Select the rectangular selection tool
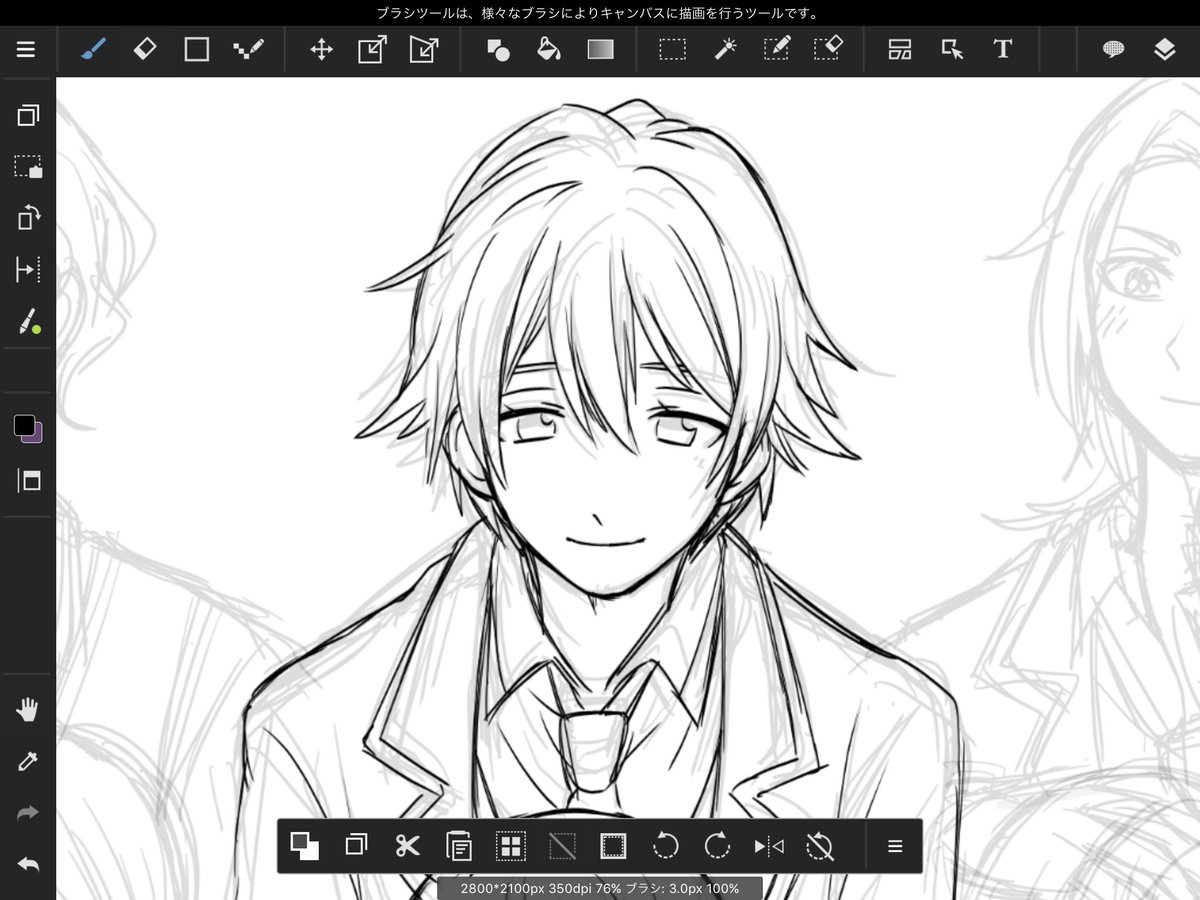Image resolution: width=1200 pixels, height=900 pixels. (x=672, y=49)
